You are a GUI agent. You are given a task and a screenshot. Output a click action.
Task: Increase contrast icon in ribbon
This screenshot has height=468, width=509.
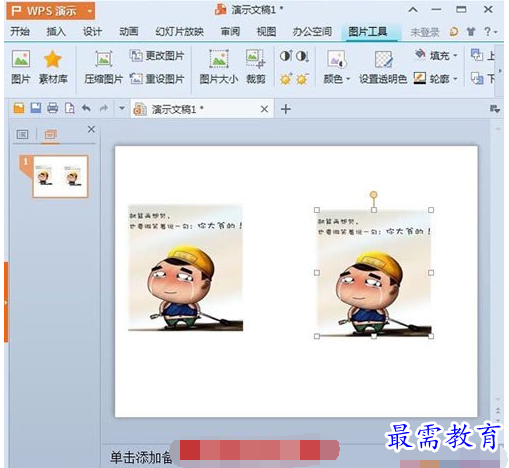click(286, 56)
